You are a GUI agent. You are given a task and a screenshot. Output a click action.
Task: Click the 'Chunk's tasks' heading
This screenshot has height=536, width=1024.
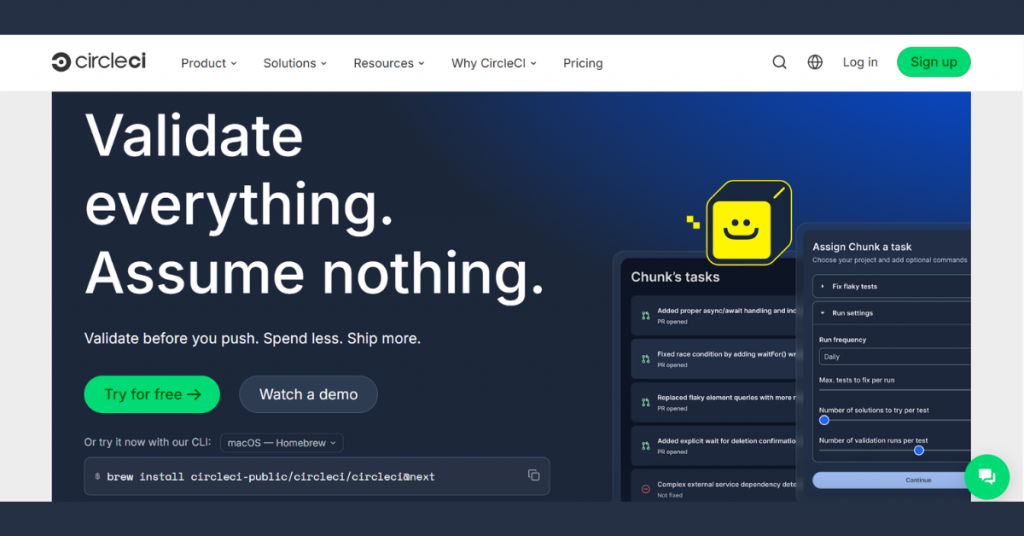tap(675, 277)
